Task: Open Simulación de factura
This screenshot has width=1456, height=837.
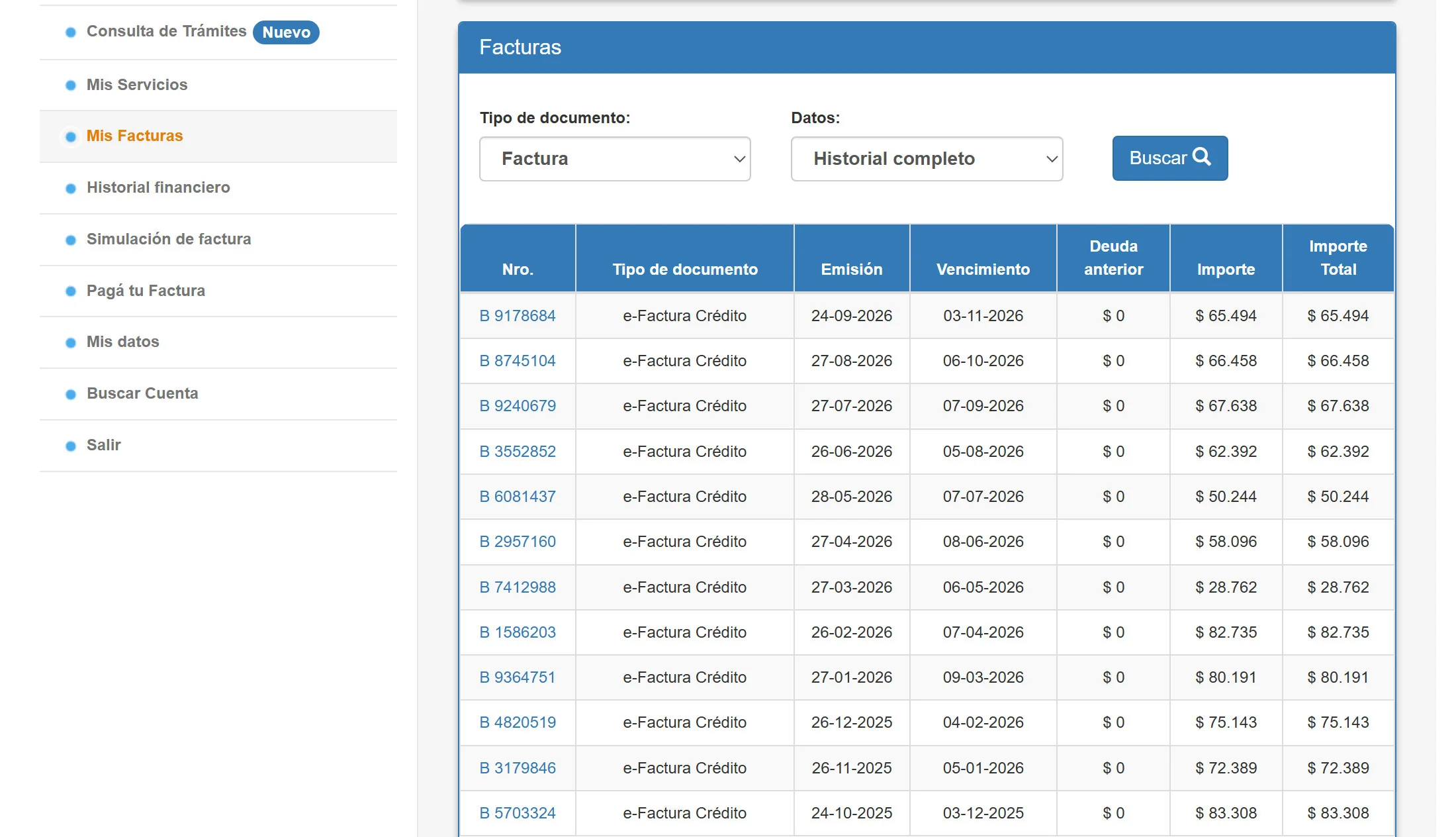Action: click(169, 239)
